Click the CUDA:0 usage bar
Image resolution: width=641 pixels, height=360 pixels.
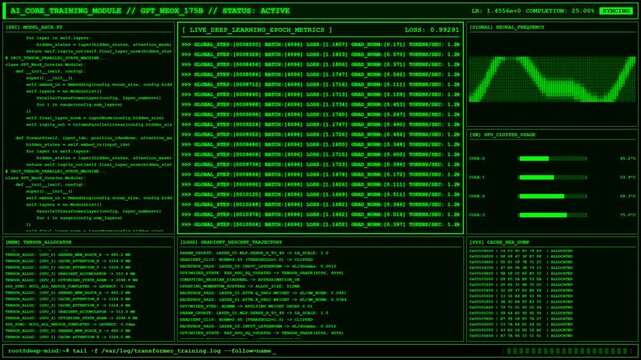pyautogui.click(x=552, y=159)
